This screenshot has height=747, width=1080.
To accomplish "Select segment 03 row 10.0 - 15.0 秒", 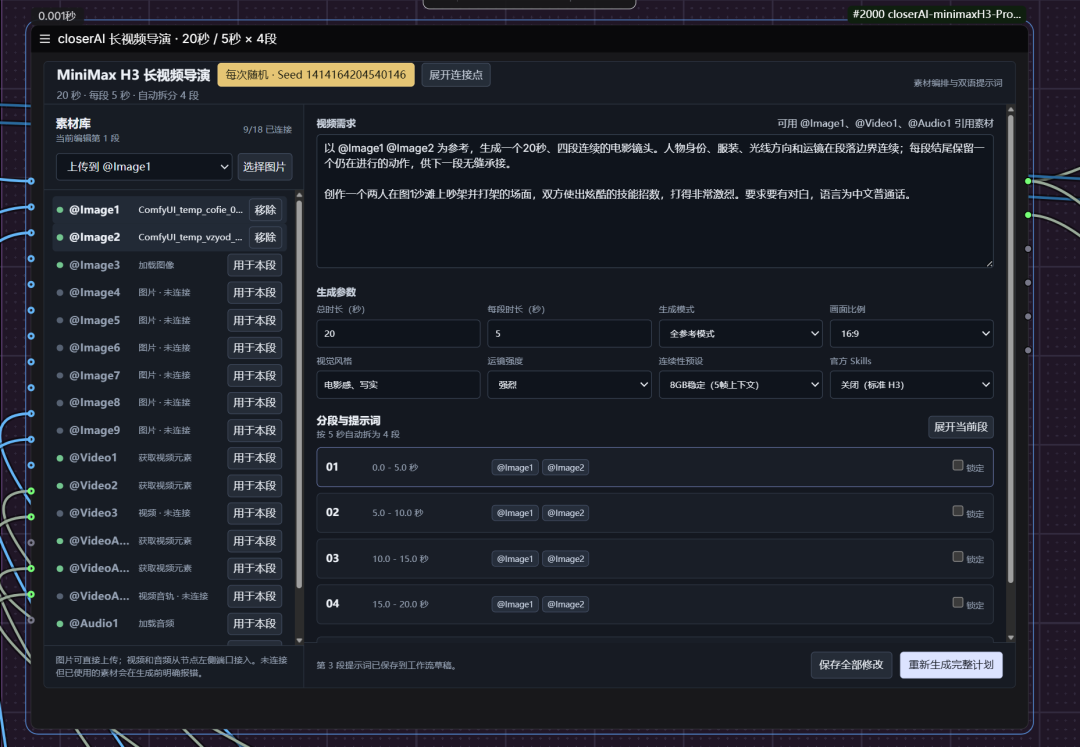I will pyautogui.click(x=654, y=558).
